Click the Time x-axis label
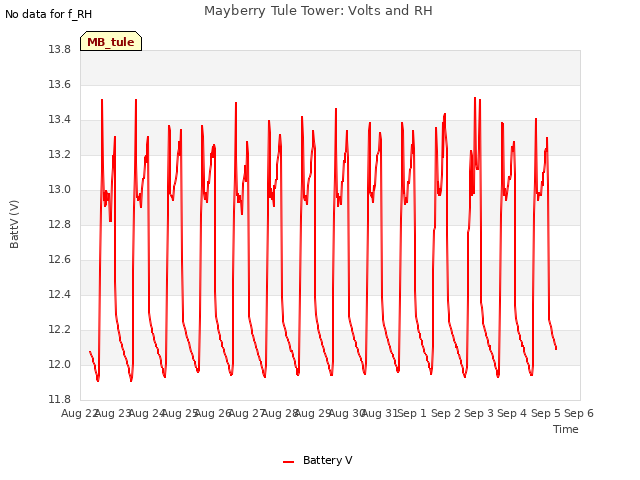This screenshot has width=640, height=480. [x=566, y=429]
